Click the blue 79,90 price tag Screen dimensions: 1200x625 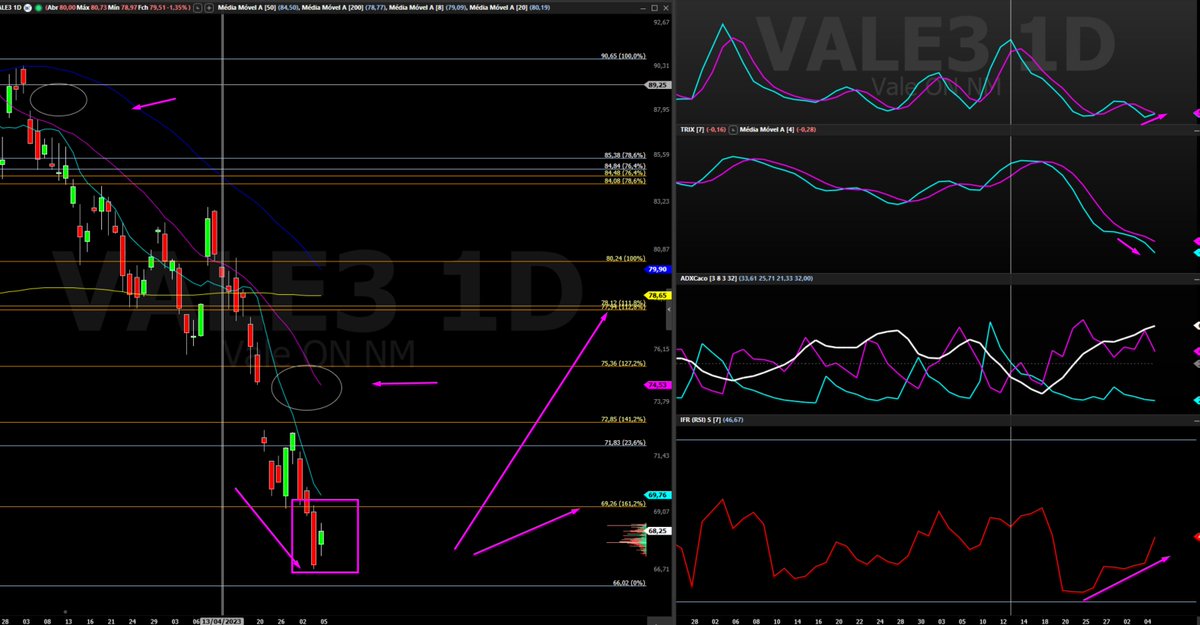point(658,270)
